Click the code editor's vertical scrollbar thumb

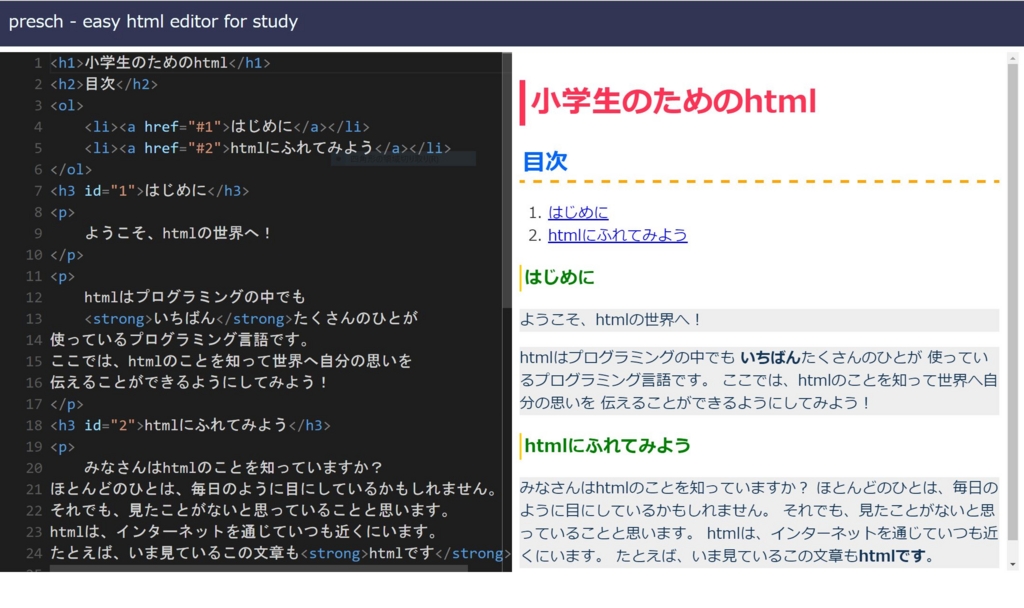coord(507,181)
